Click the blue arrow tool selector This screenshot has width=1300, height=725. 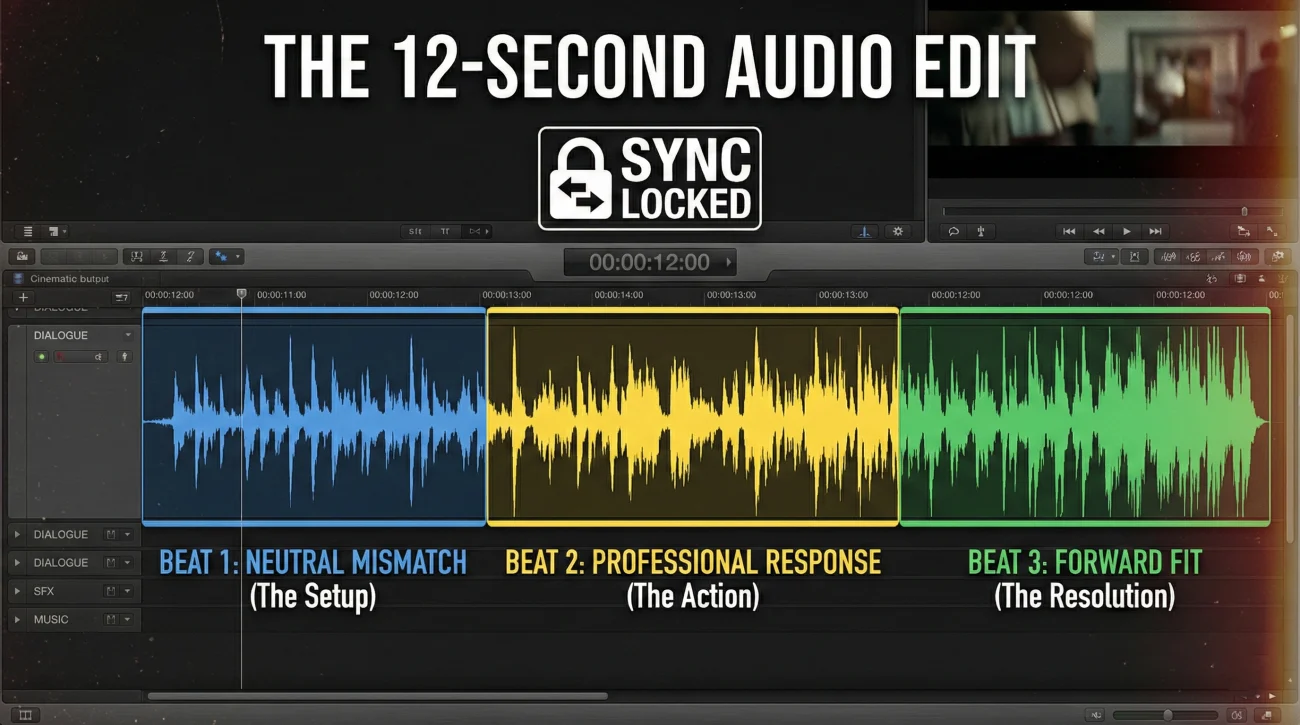coord(219,257)
